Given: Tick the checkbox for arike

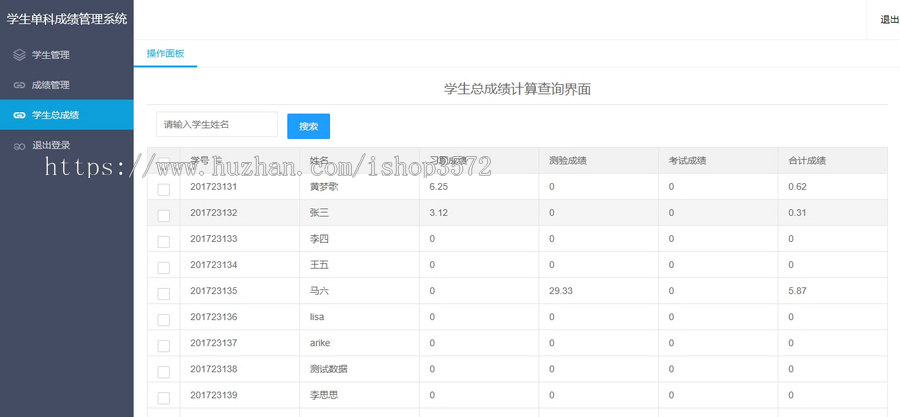Looking at the screenshot, I should 164,346.
